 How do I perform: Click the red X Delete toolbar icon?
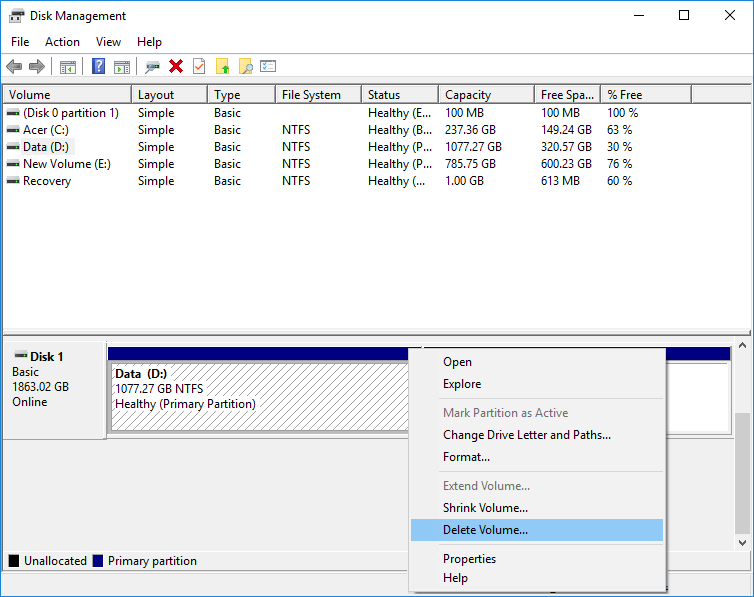coord(176,66)
